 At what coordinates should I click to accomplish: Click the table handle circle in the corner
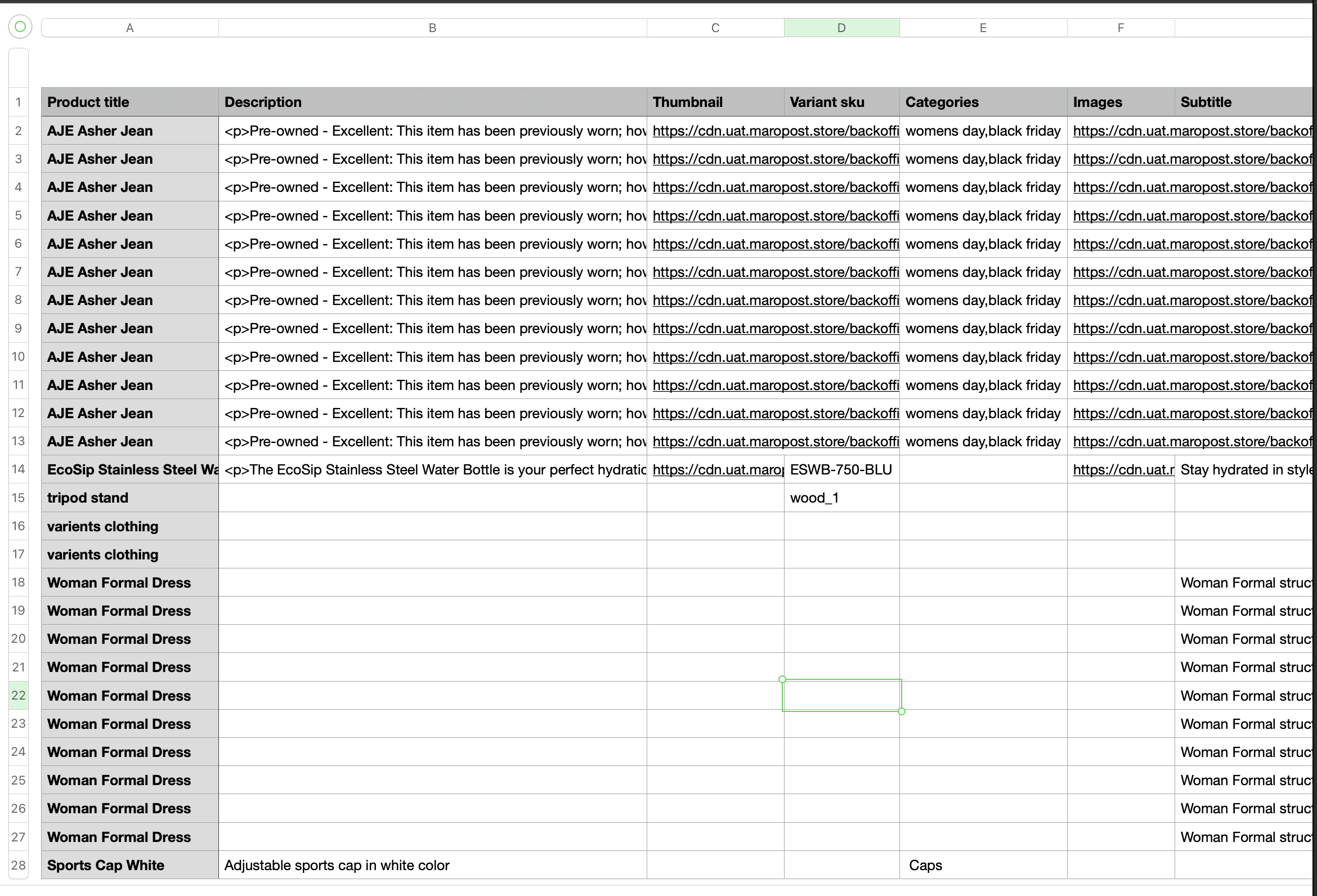tap(20, 26)
